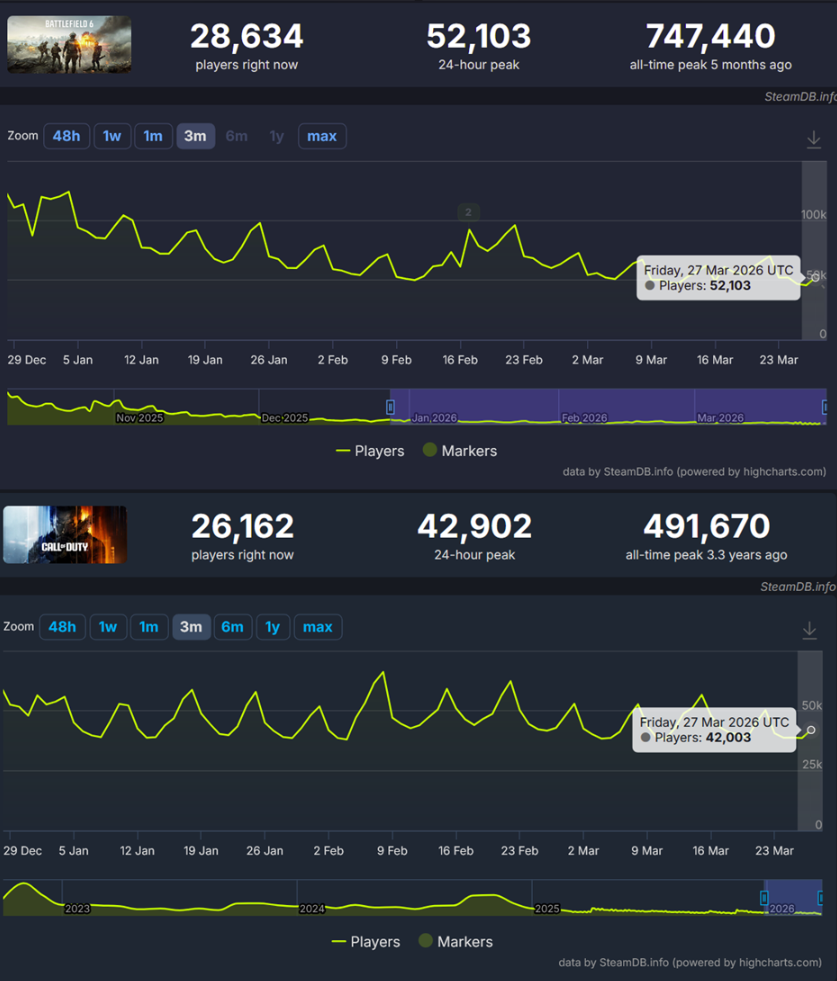Viewport: 837px width, 981px height.
Task: Click tooltip showing Players: 42,003
Action: coord(714,729)
